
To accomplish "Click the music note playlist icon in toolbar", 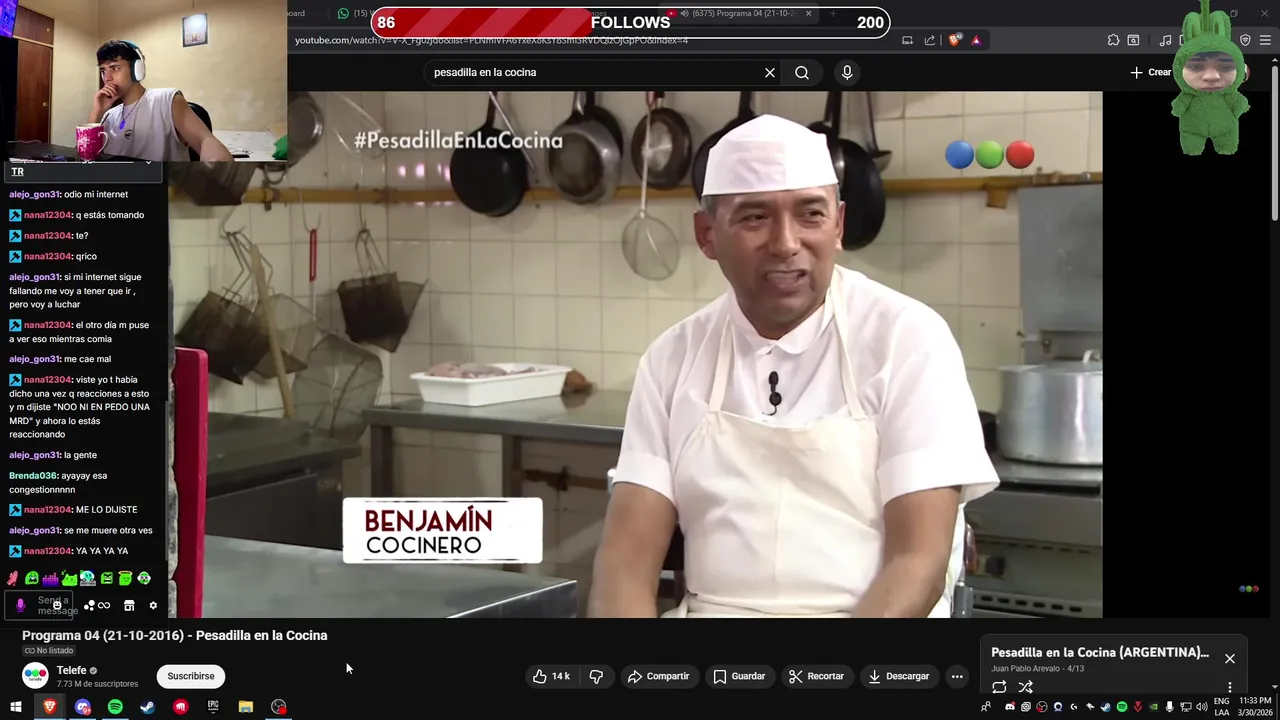I will coord(1165,40).
